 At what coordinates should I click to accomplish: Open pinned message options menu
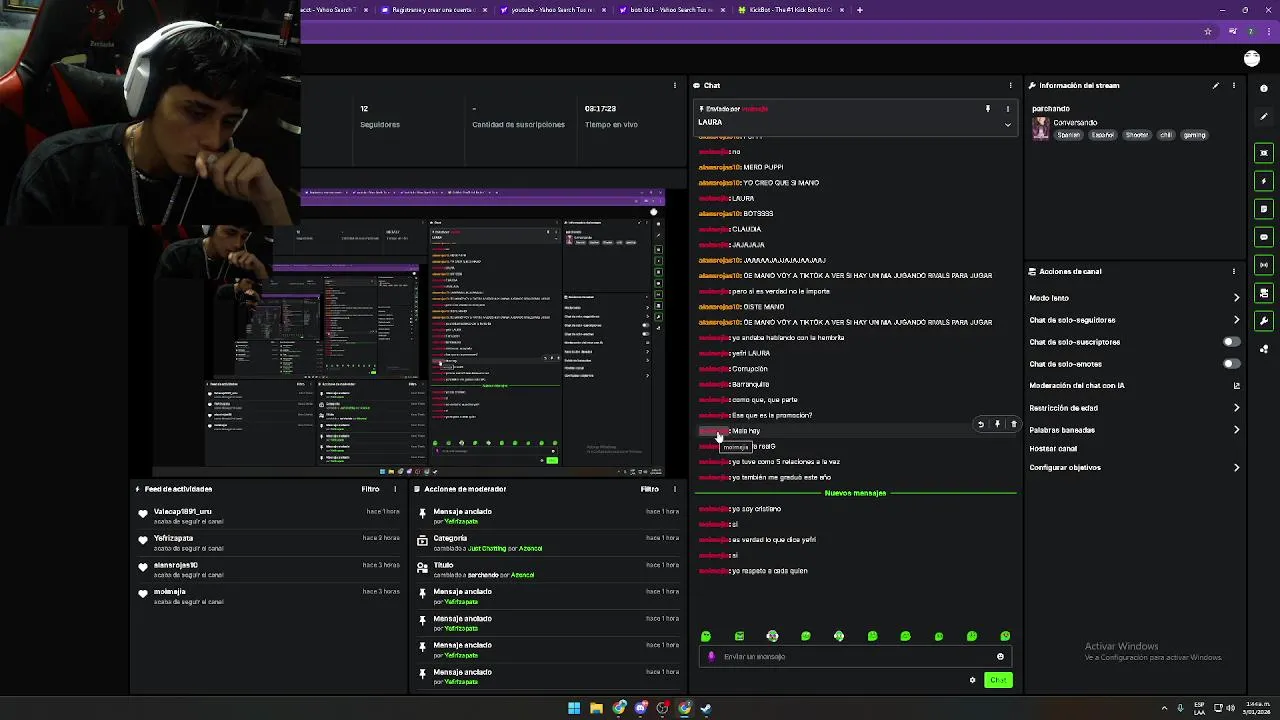(x=1007, y=109)
